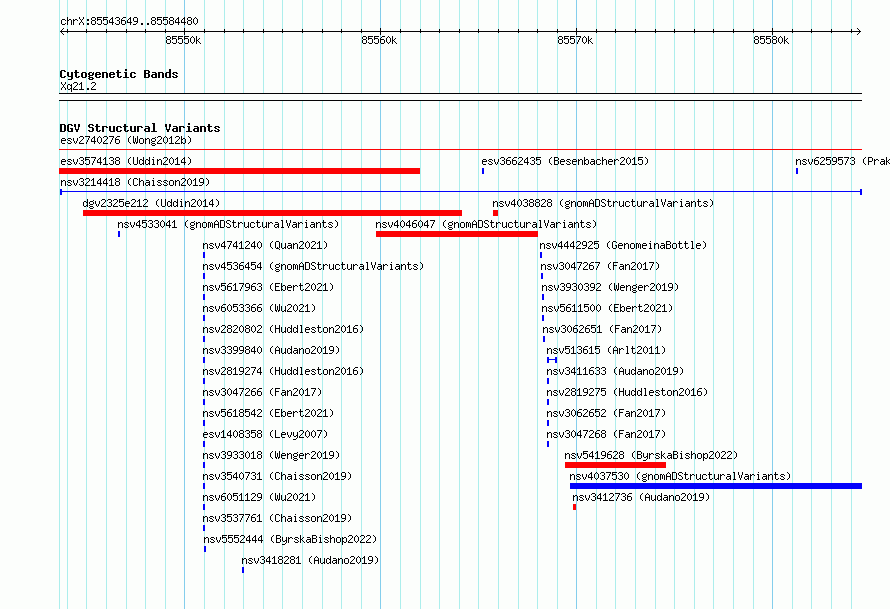This screenshot has width=890, height=609.
Task: Click the 85580k ruler tick label
Action: pyautogui.click(x=771, y=40)
